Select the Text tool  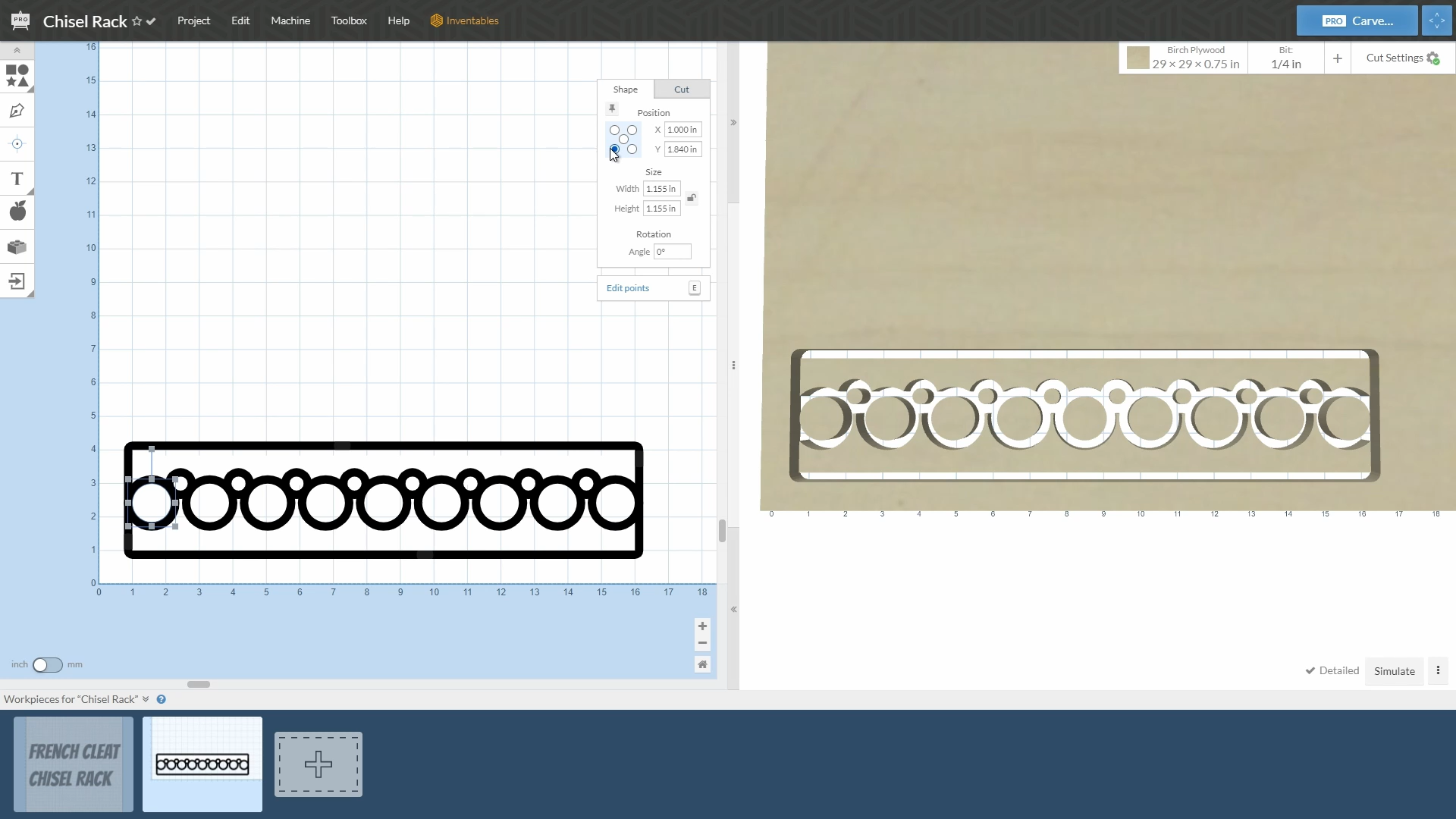pyautogui.click(x=17, y=179)
